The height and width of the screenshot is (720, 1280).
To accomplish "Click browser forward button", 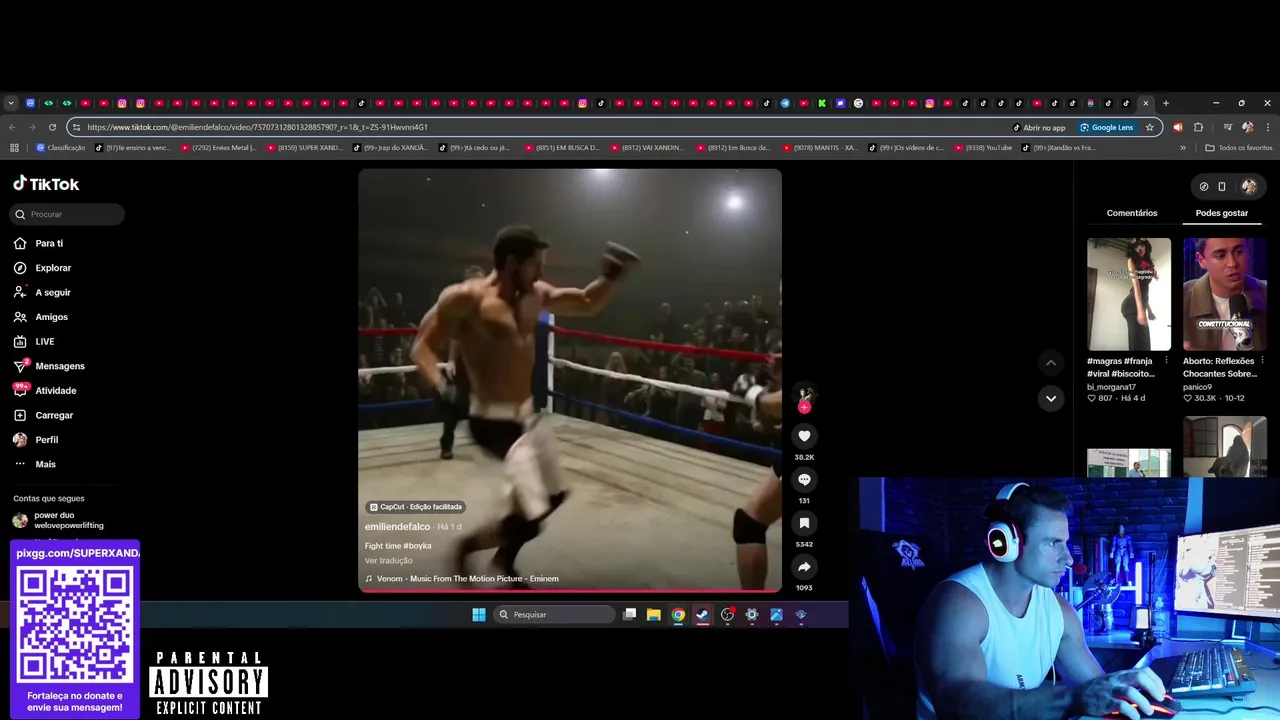I will point(32,127).
